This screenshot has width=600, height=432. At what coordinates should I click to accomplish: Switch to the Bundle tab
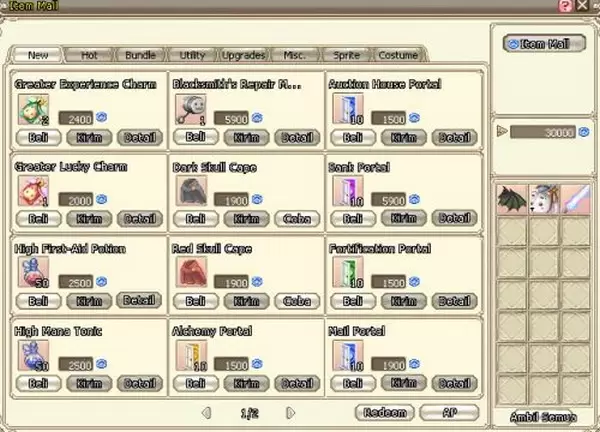click(140, 55)
